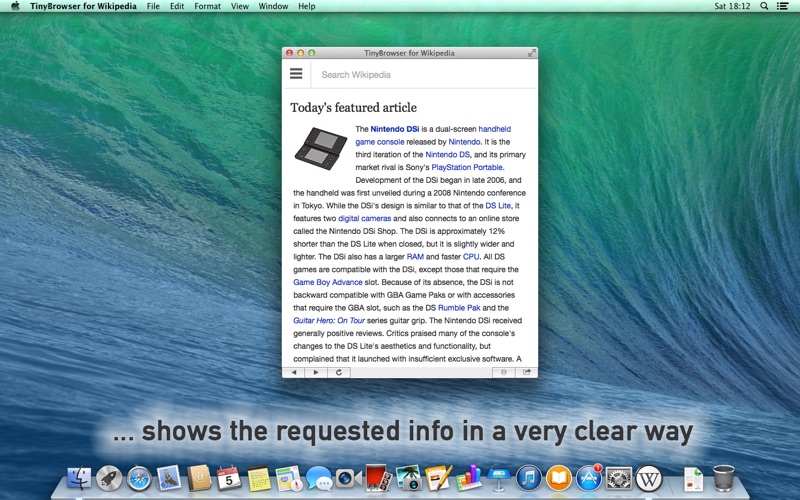
Task: Open the View menu
Action: pos(240,6)
